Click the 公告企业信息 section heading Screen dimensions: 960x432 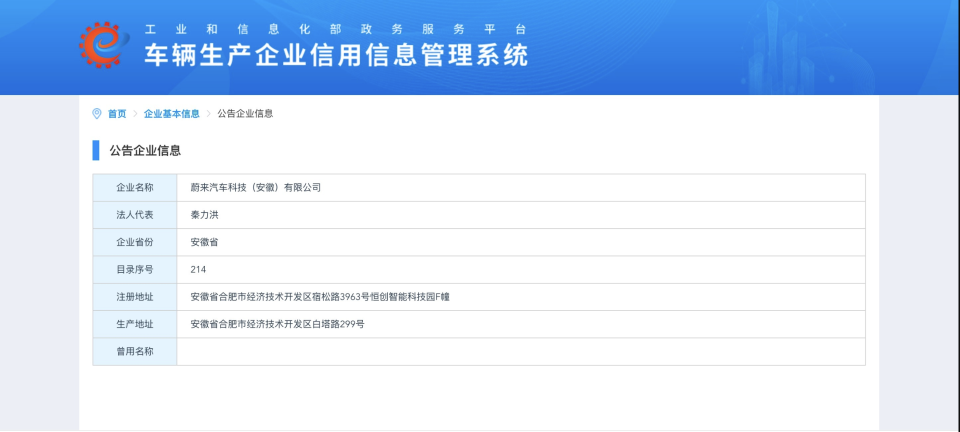click(x=145, y=151)
